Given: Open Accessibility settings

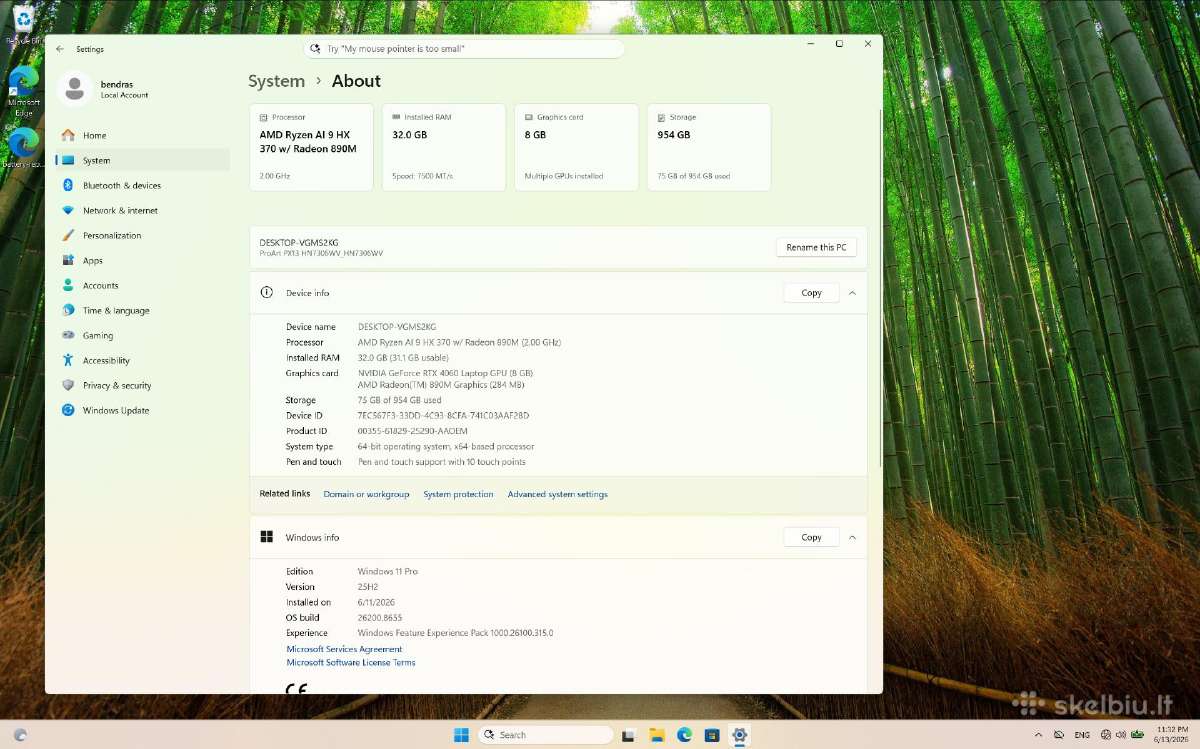Looking at the screenshot, I should click(143, 360).
